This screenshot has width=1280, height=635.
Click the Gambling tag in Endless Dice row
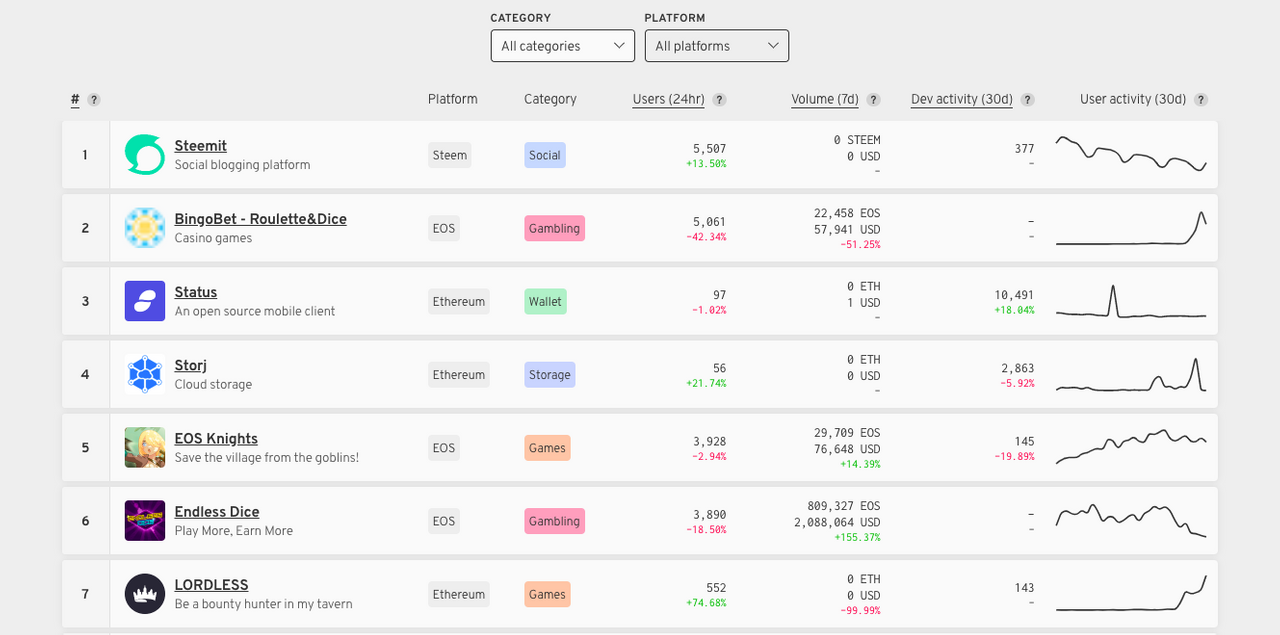tap(554, 521)
